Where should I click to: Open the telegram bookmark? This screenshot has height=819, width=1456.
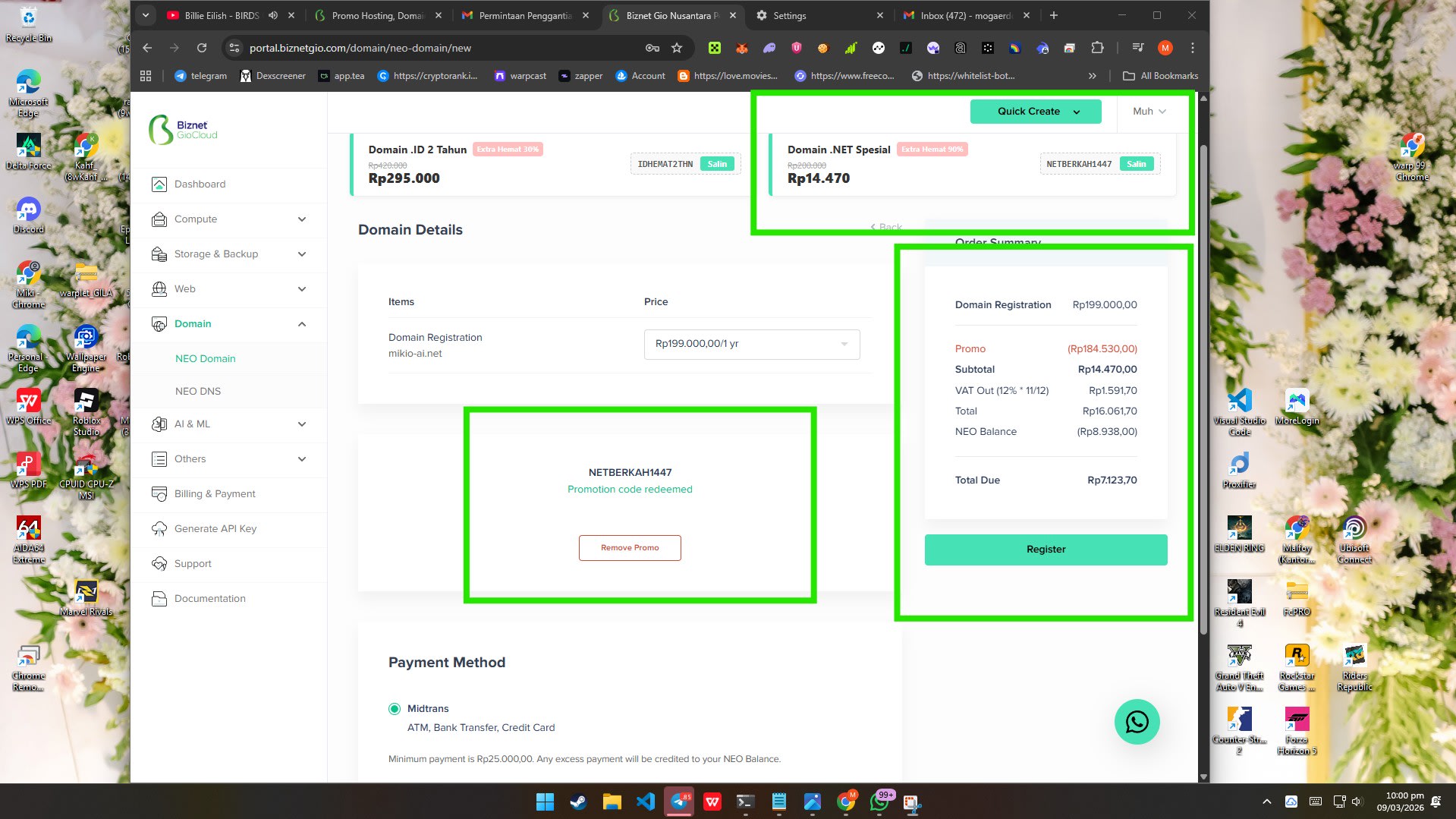(200, 76)
